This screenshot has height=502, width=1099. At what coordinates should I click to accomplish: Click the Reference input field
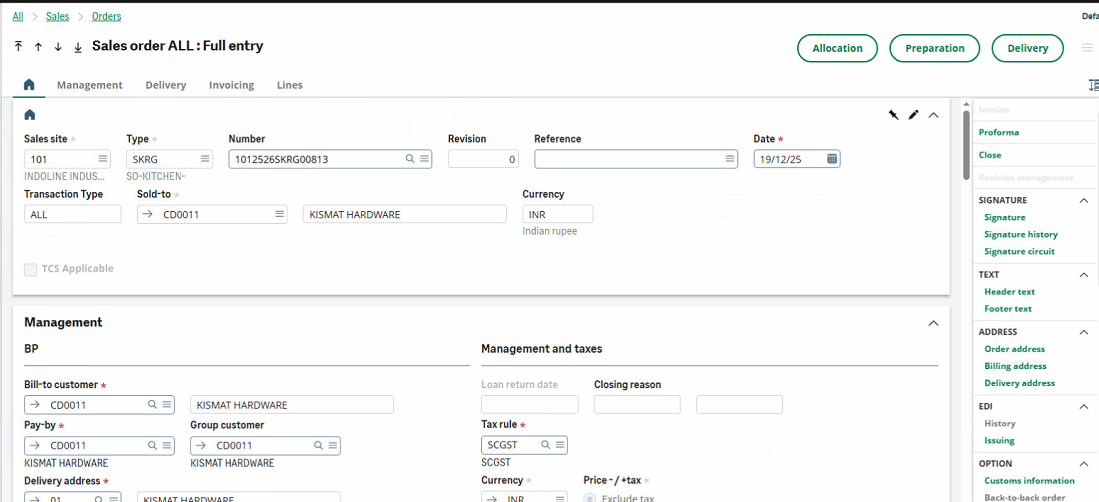[x=636, y=159]
